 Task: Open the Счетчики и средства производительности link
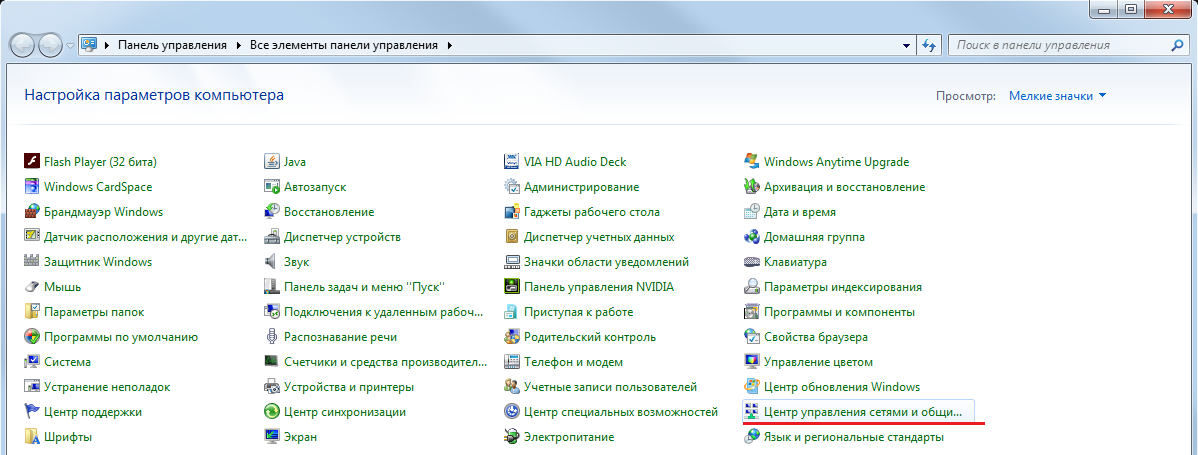(x=386, y=362)
